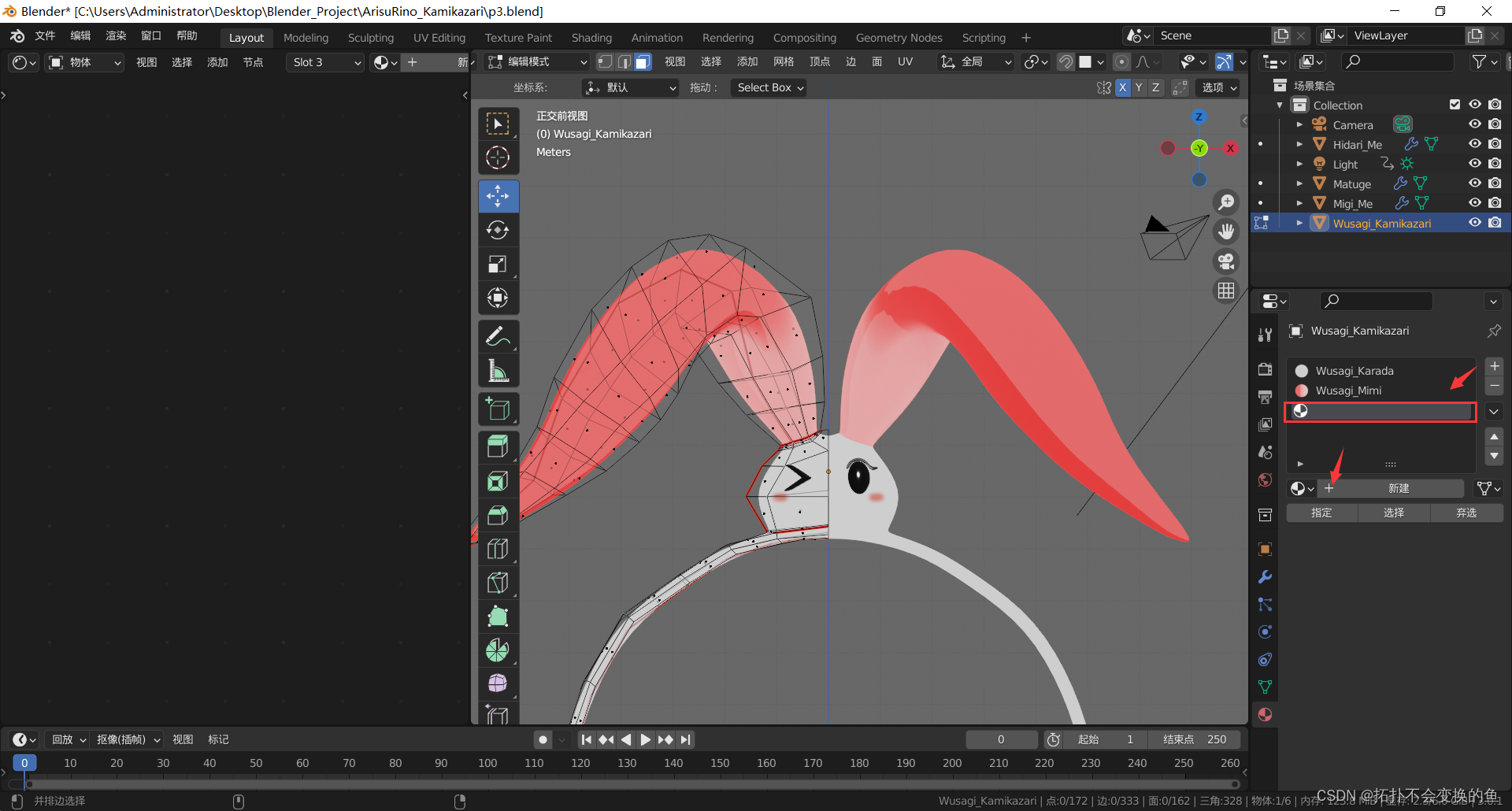Hide the Camera object in viewport

(x=1475, y=124)
